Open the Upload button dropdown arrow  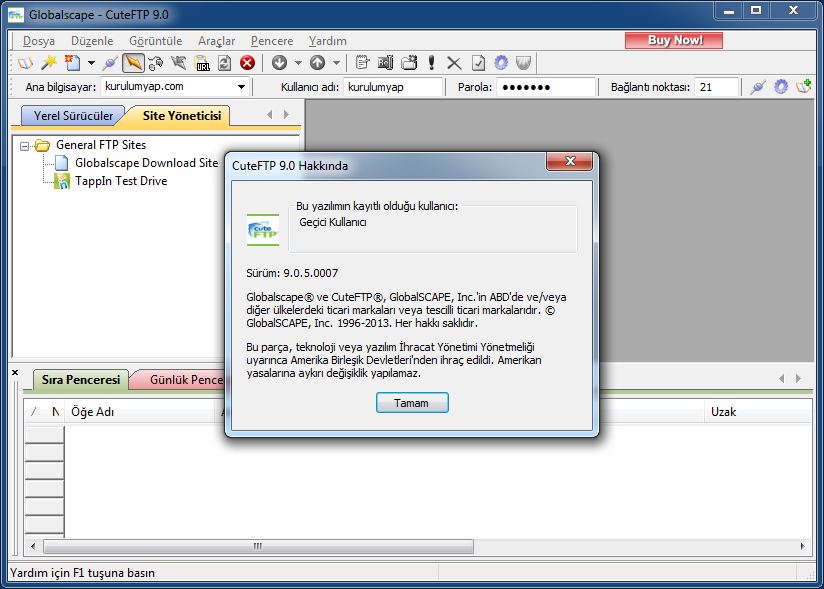coord(336,63)
